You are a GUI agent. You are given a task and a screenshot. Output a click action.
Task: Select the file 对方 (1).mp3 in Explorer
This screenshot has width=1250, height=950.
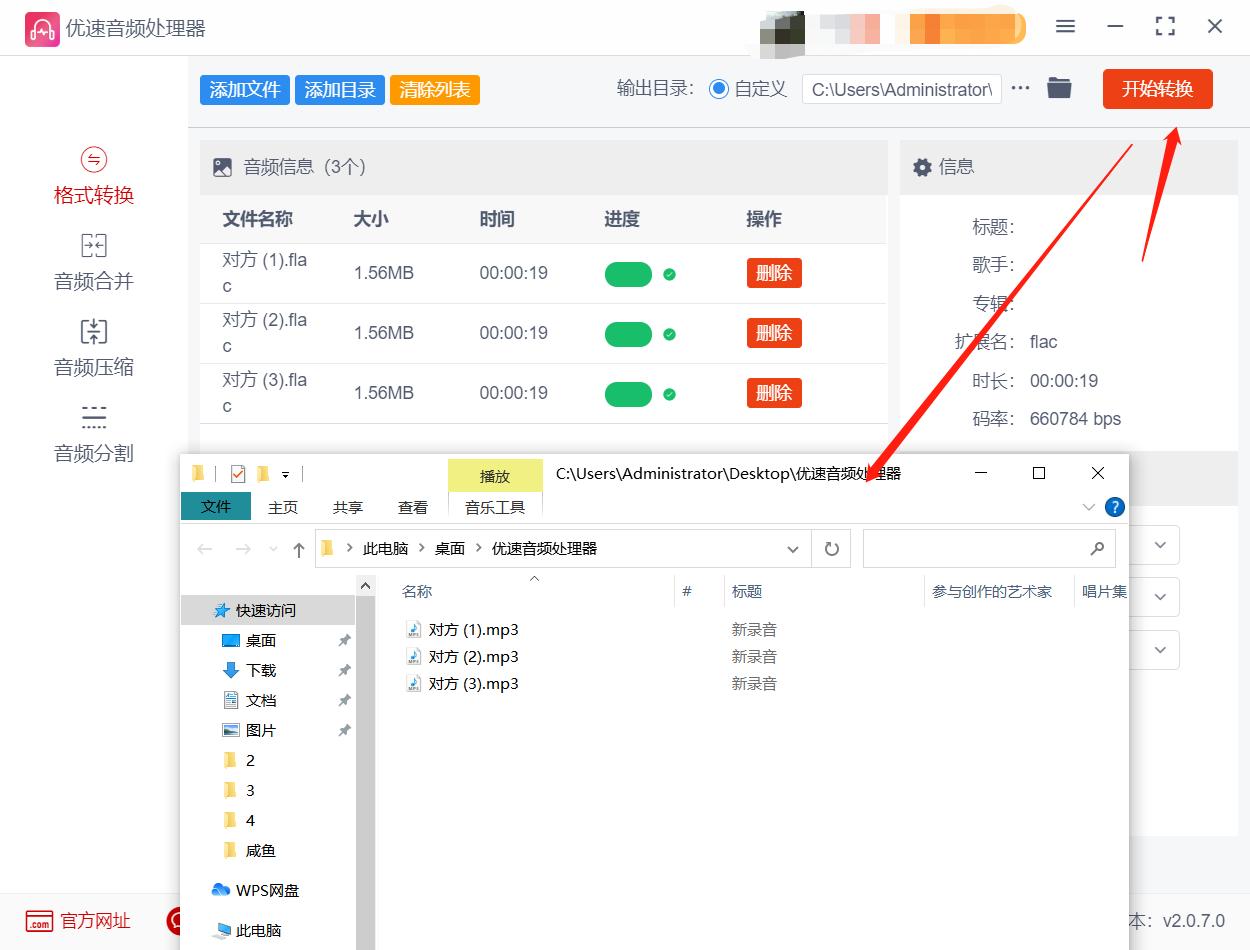click(472, 629)
